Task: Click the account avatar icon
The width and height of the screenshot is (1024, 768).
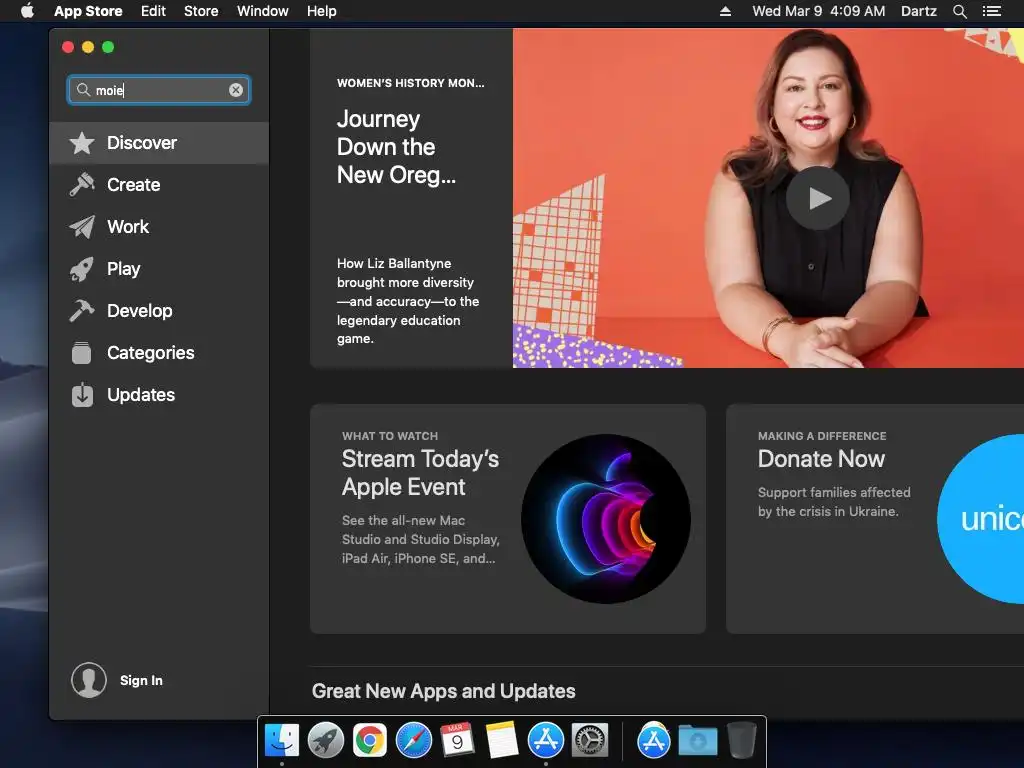Action: point(89,680)
